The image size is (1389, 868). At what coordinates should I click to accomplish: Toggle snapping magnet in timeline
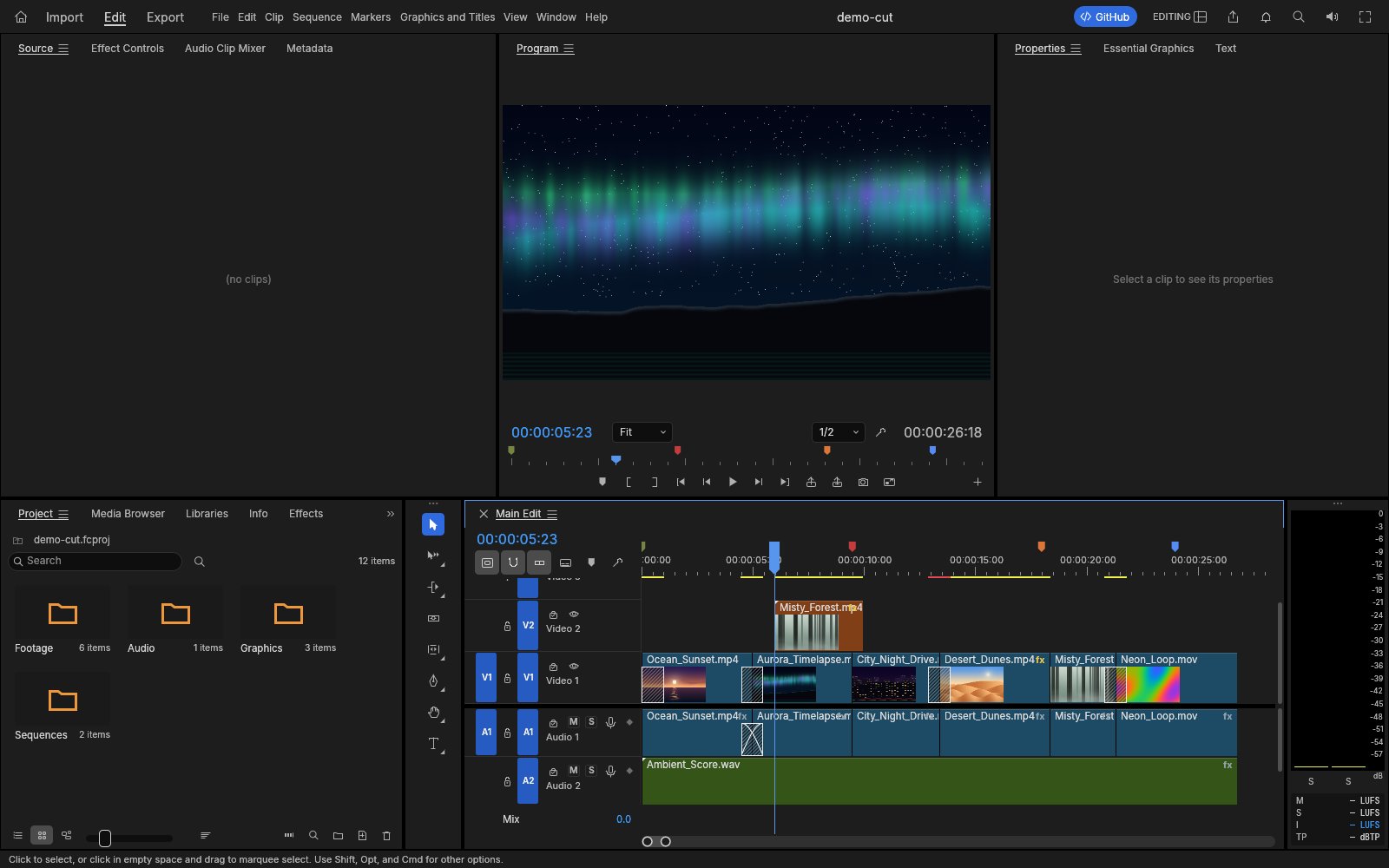pyautogui.click(x=513, y=562)
